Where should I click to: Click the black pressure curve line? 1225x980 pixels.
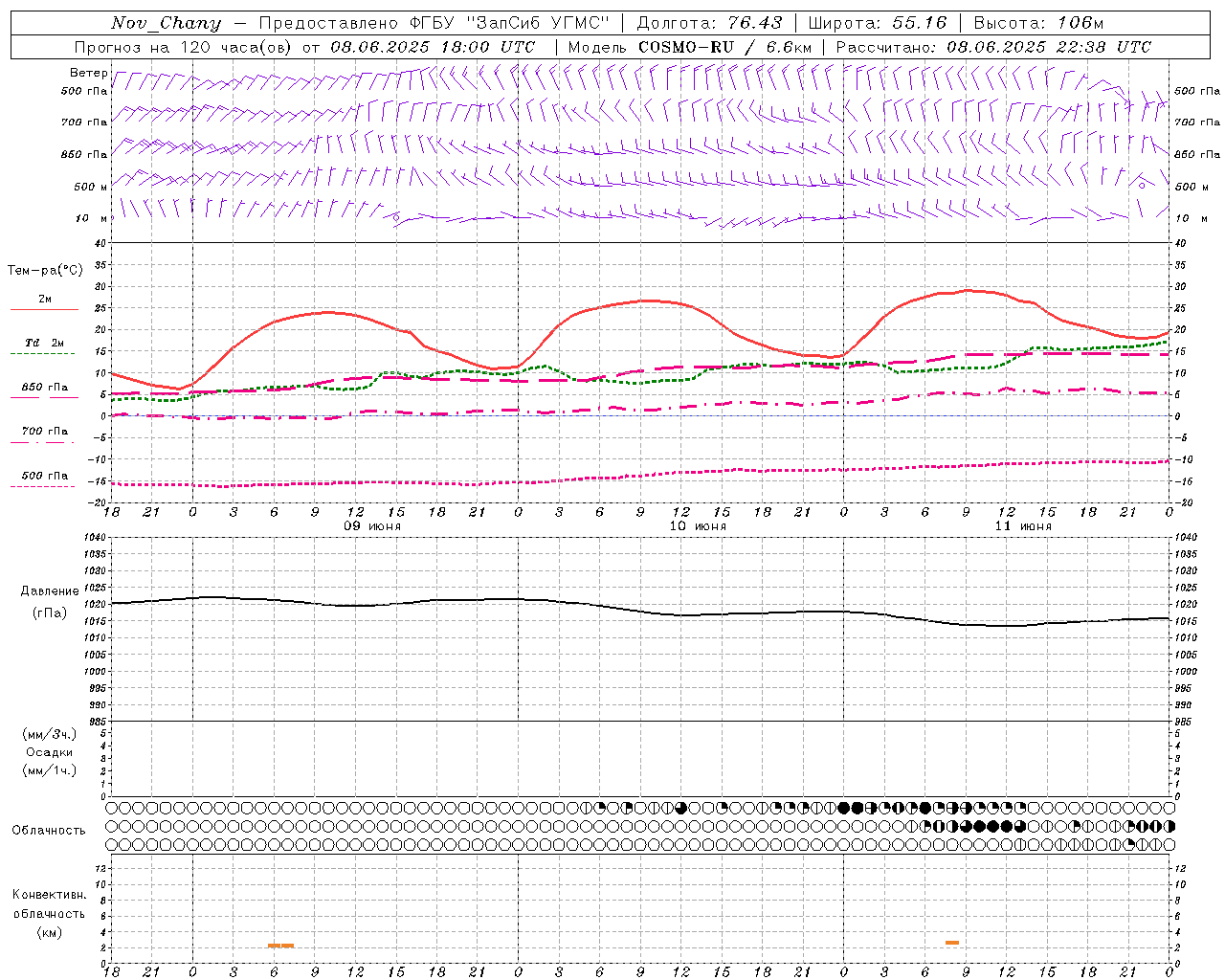[641, 610]
